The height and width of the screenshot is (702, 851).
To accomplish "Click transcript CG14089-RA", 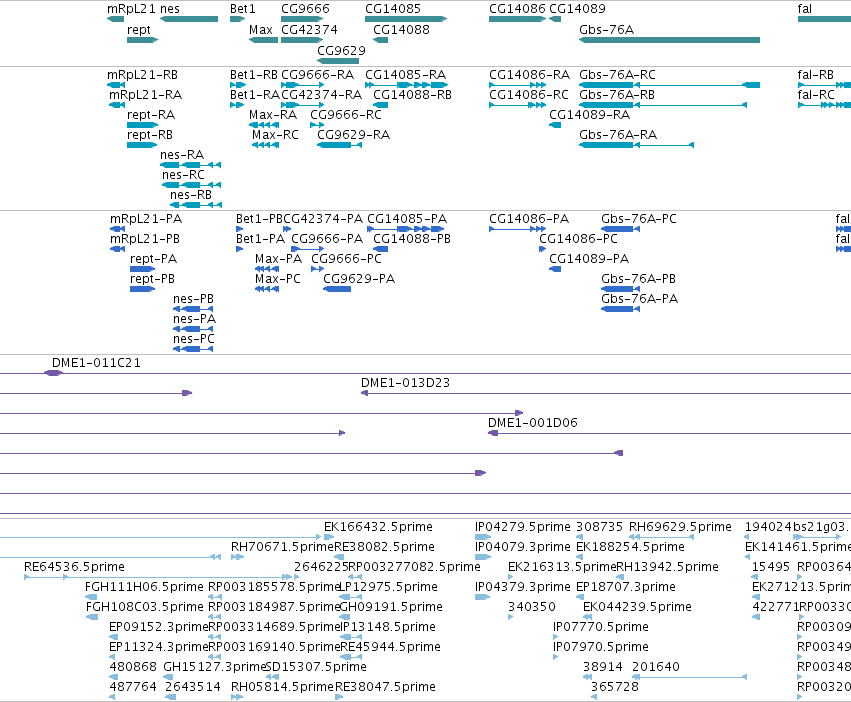I will (589, 115).
